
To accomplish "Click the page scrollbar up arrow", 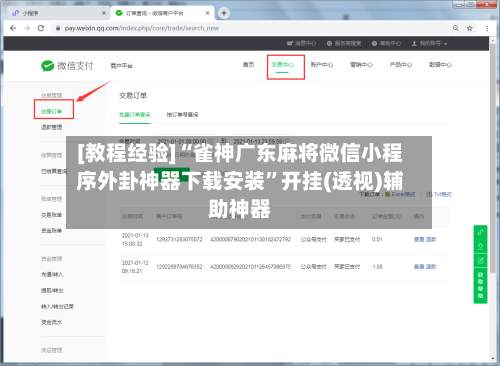I will click(493, 40).
